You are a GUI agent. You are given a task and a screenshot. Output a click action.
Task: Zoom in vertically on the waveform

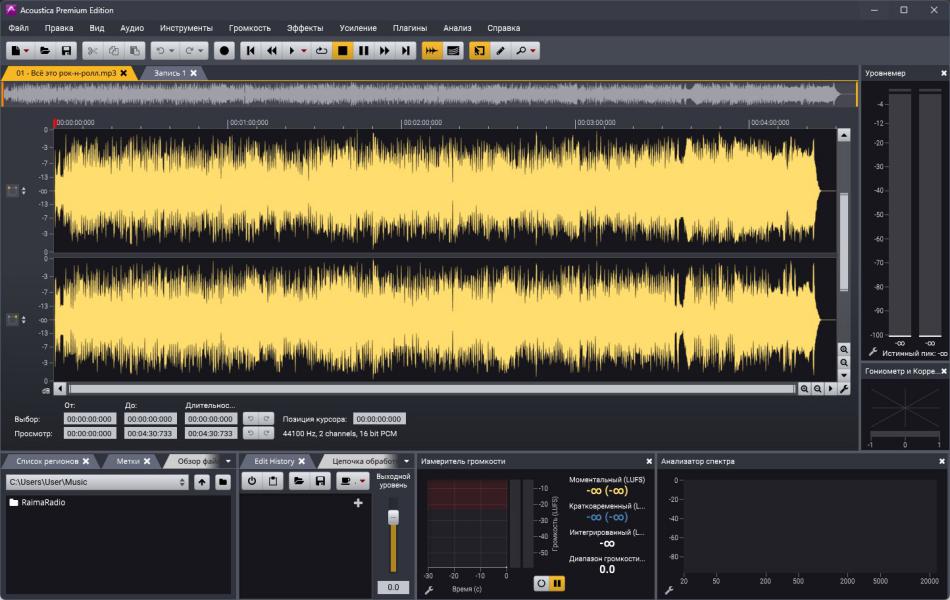click(x=843, y=349)
